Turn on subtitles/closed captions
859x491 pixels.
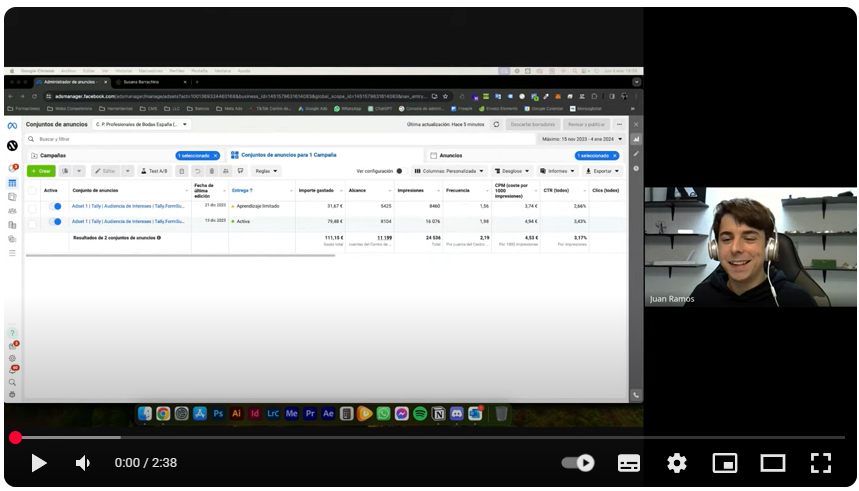629,463
